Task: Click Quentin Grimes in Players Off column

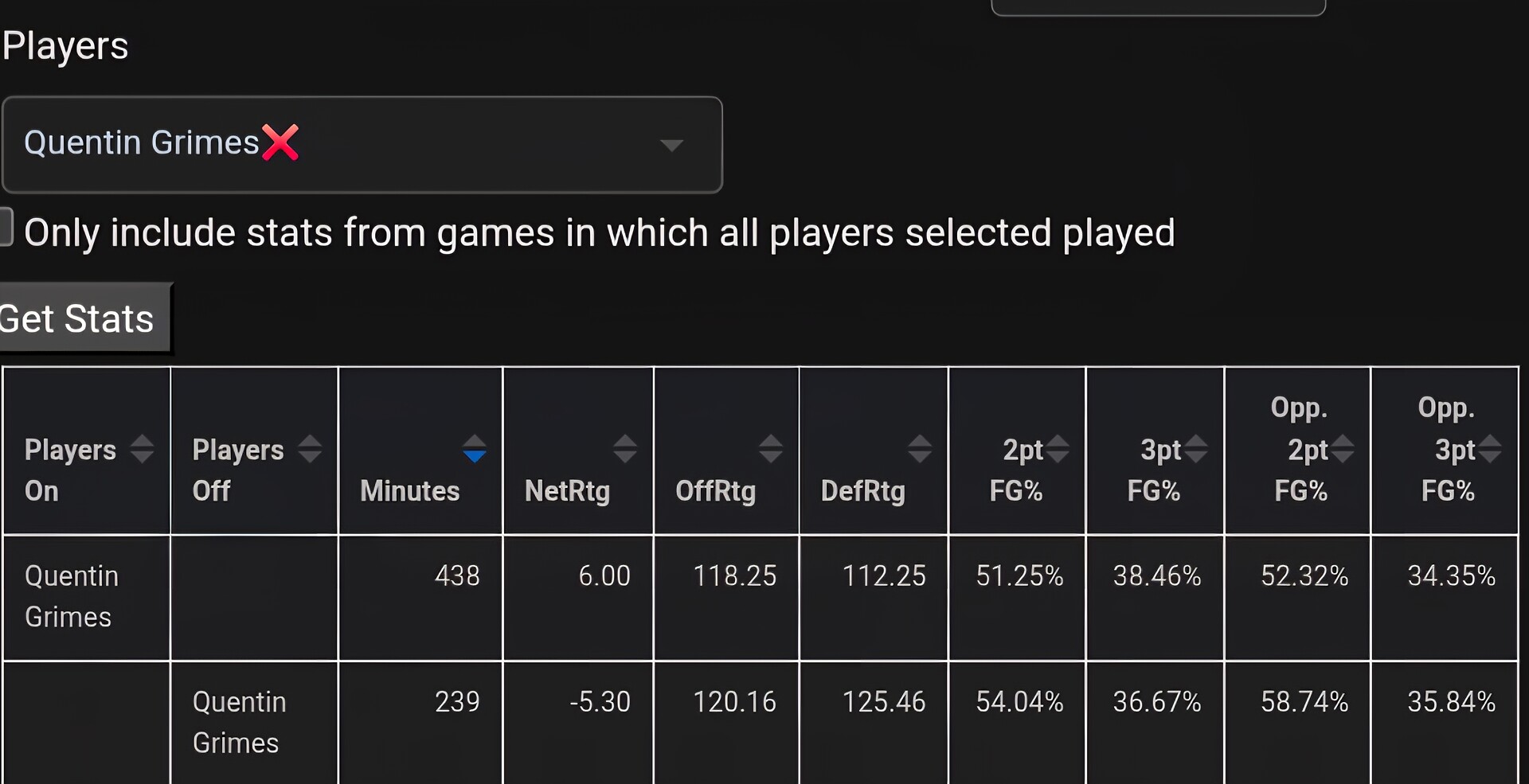Action: click(239, 722)
